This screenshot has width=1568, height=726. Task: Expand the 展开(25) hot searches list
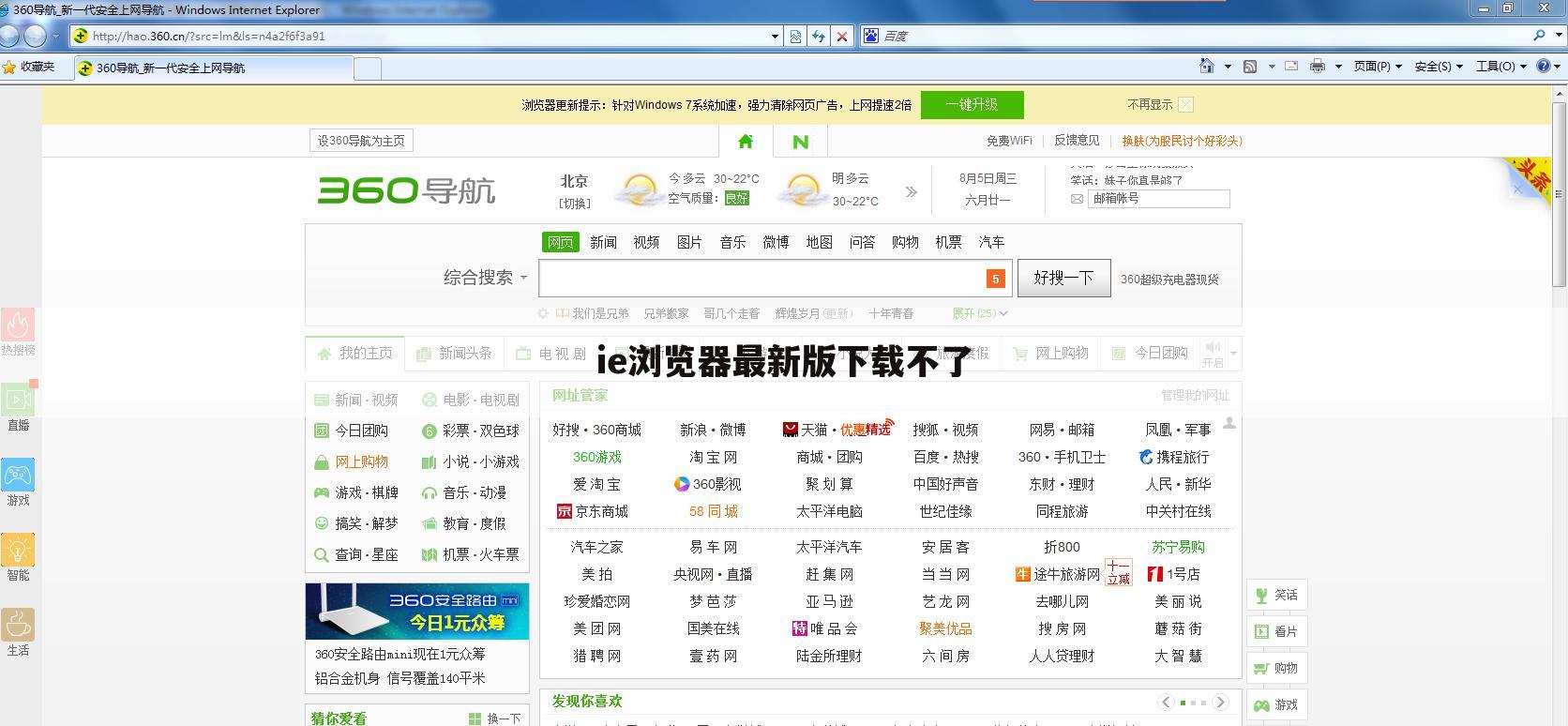tap(980, 313)
